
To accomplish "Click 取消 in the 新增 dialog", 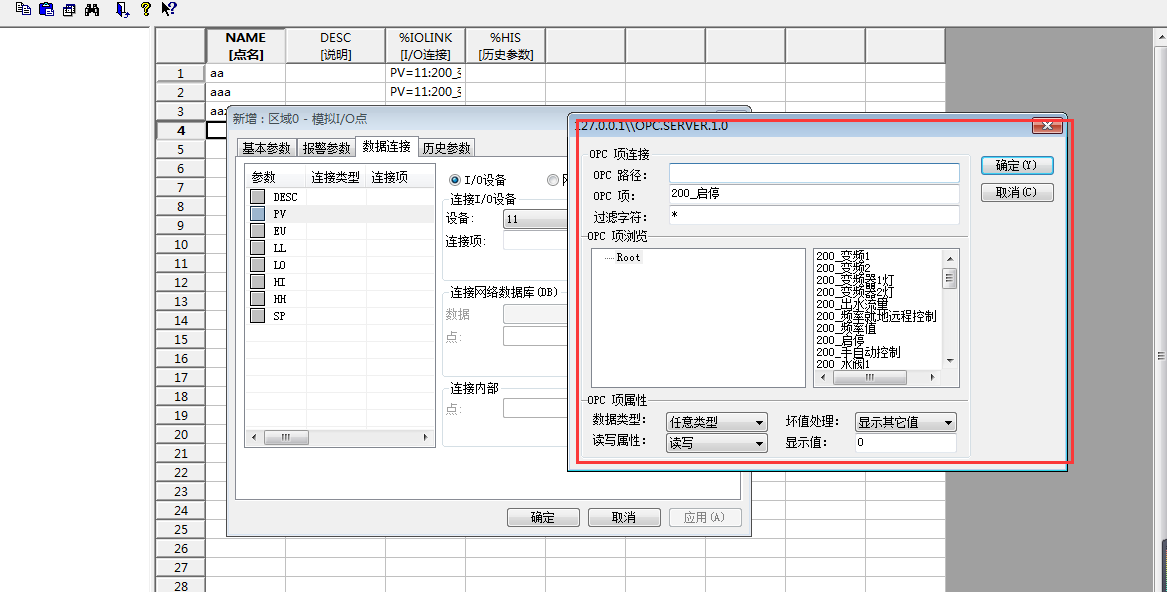I will [624, 518].
